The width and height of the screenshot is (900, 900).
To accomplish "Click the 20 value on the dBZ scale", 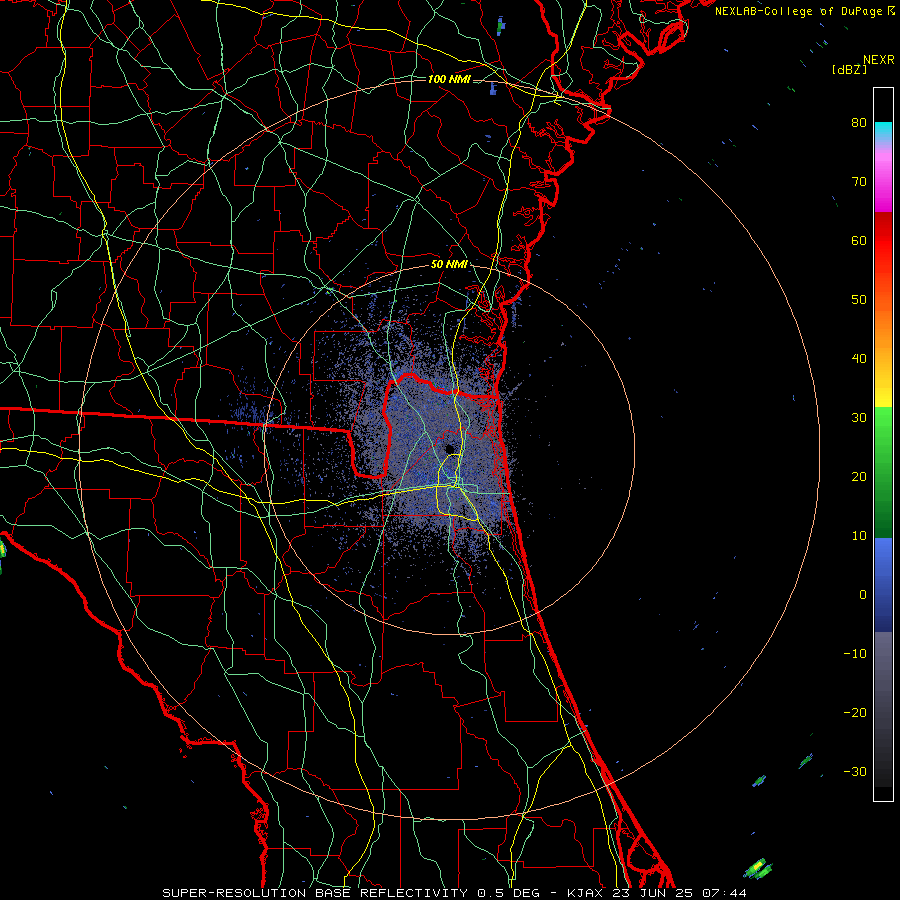I will tap(859, 477).
